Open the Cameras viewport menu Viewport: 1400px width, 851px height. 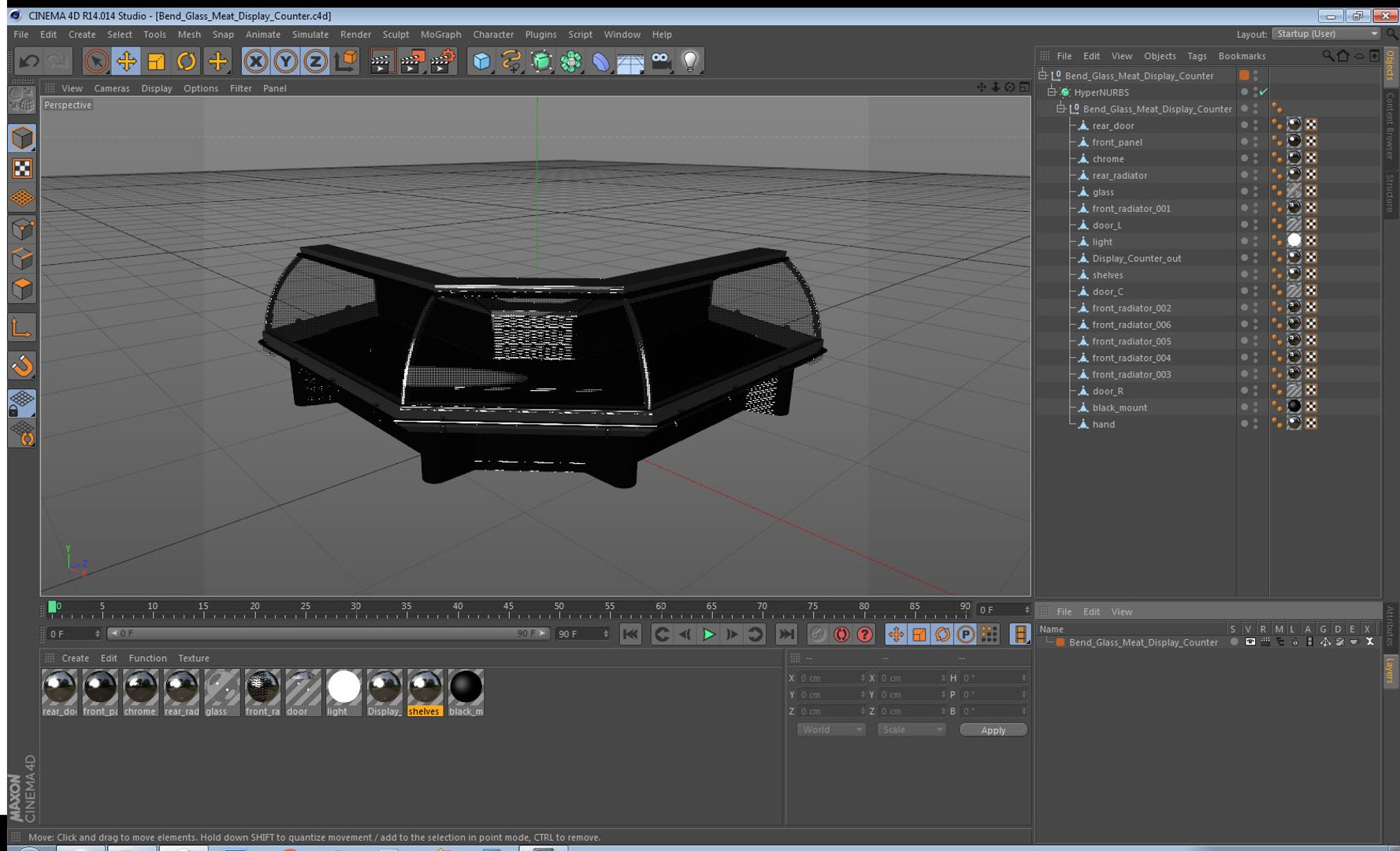pos(111,88)
